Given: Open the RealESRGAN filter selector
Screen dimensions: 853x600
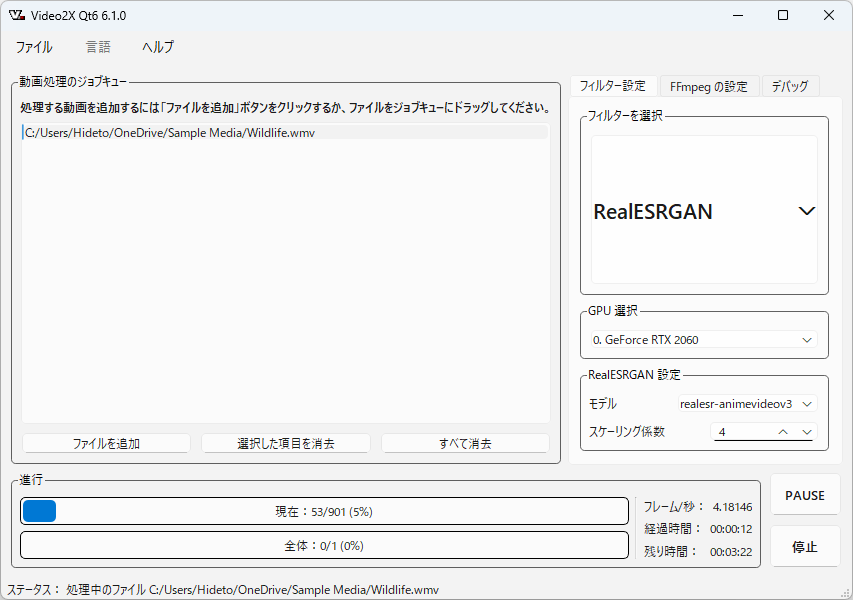Looking at the screenshot, I should coord(703,211).
